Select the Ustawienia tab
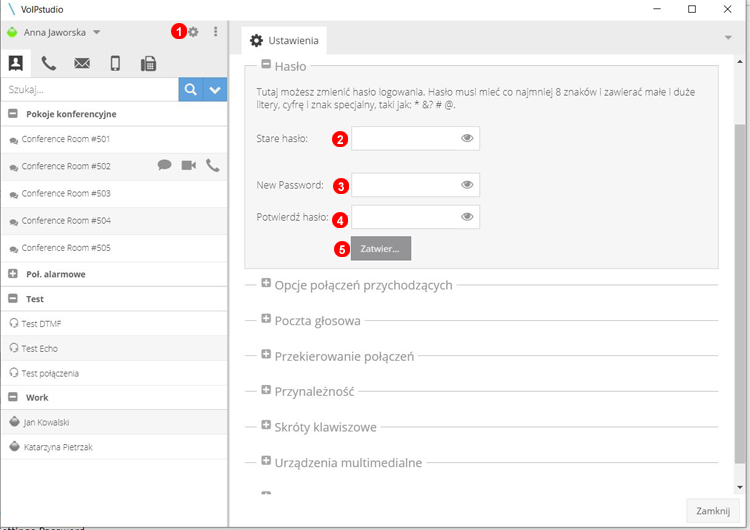 click(284, 41)
